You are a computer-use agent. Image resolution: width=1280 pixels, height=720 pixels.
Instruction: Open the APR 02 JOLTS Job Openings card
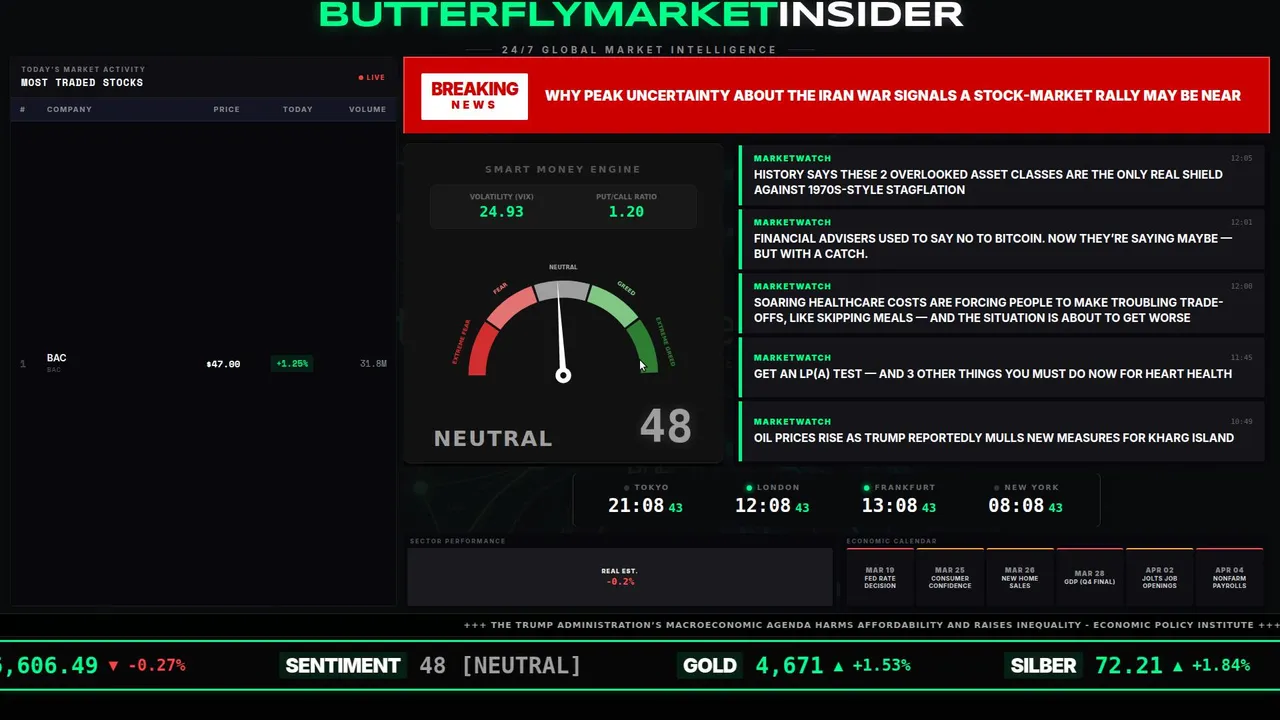[1160, 577]
